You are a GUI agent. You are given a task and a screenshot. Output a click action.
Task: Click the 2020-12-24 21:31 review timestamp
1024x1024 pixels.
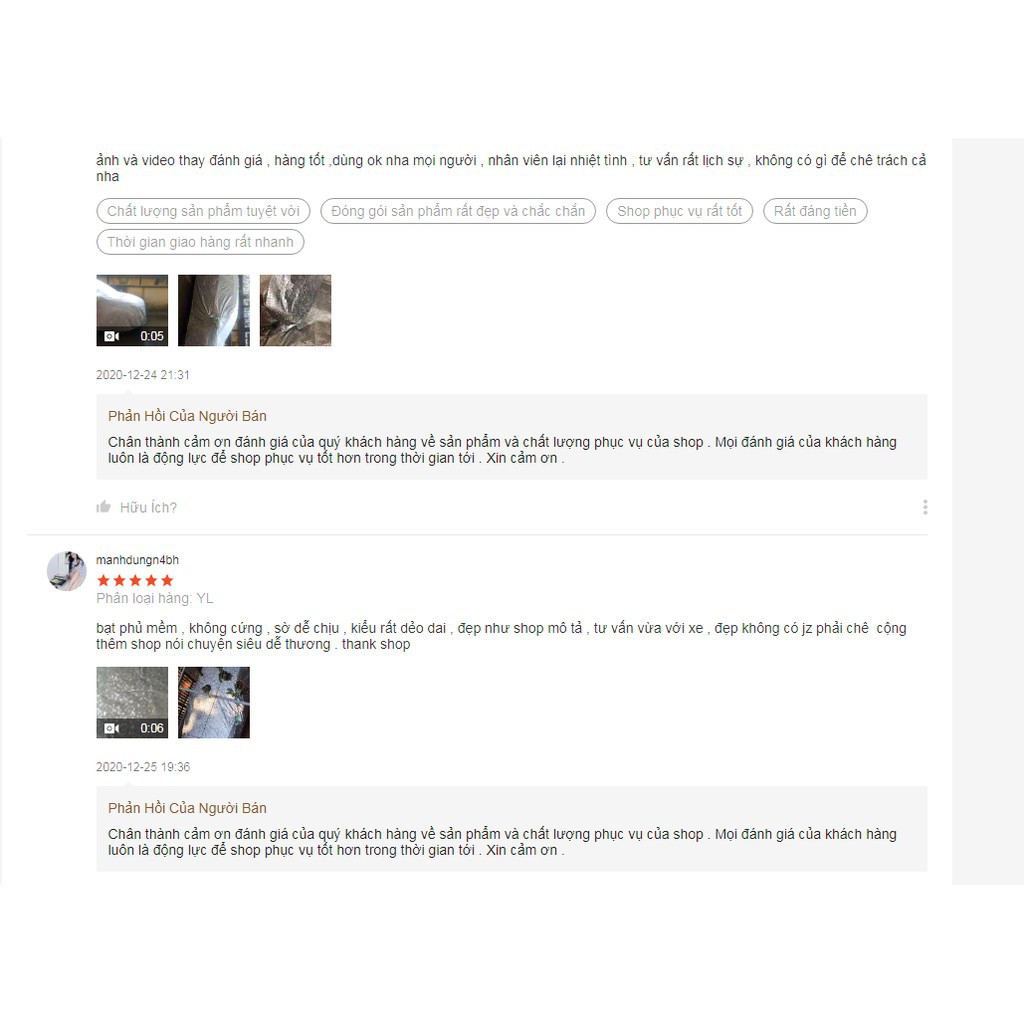pos(142,375)
